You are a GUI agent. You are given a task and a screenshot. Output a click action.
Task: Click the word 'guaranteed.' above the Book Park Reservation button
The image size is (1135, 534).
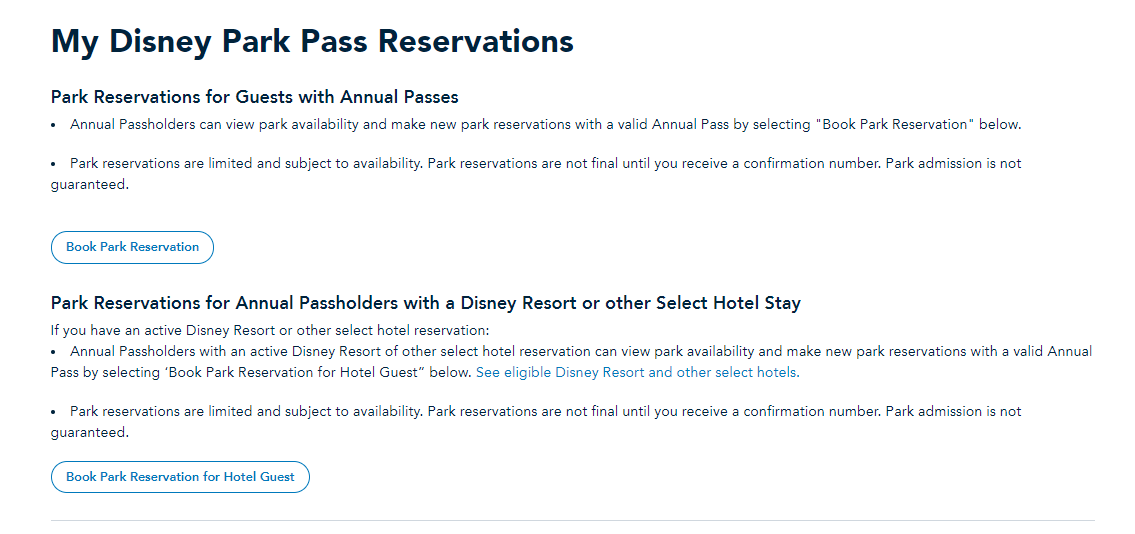pos(90,185)
